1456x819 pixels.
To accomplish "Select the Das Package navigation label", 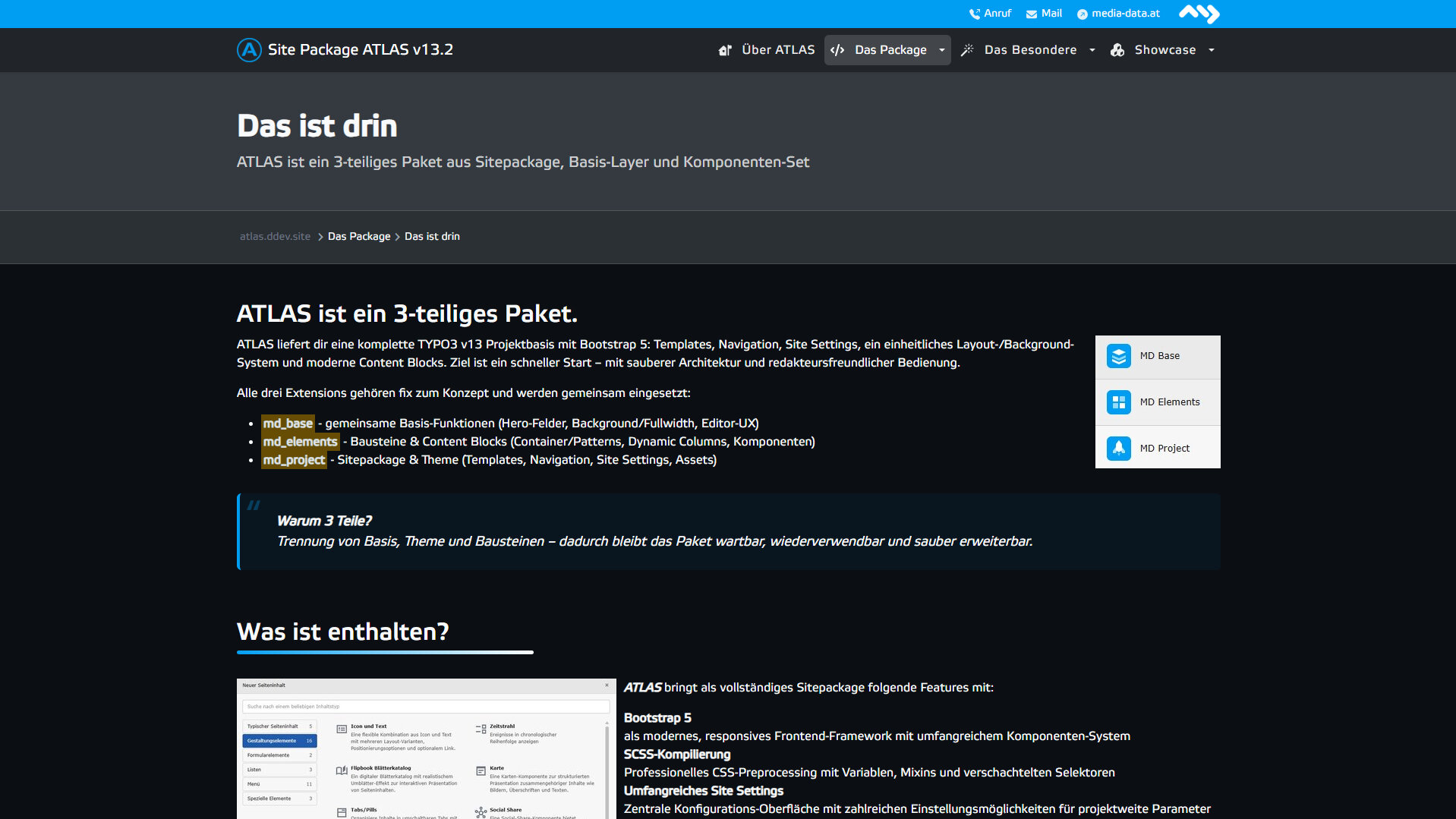I will pos(890,50).
